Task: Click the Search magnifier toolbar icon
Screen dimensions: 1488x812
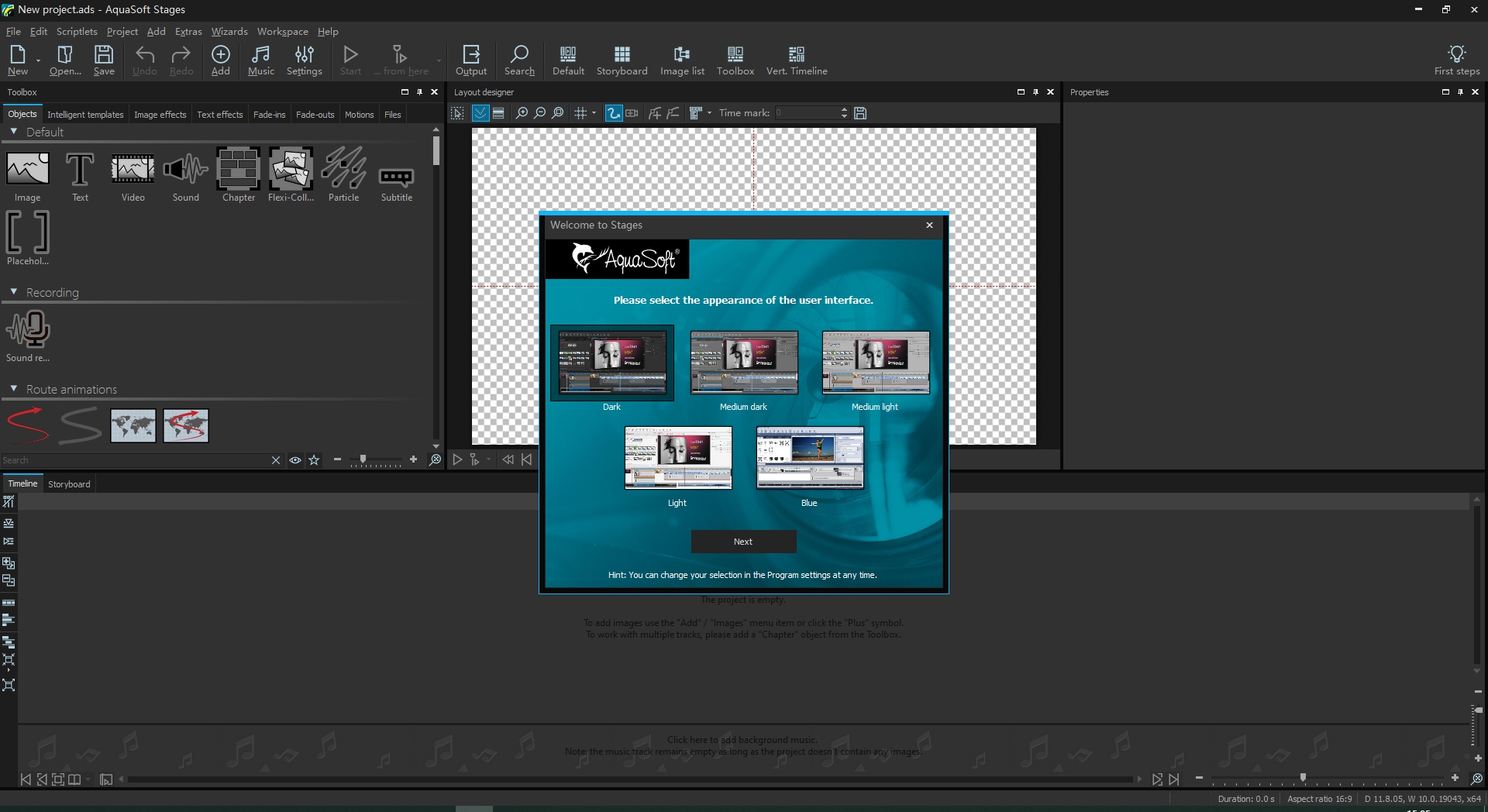Action: (x=519, y=60)
